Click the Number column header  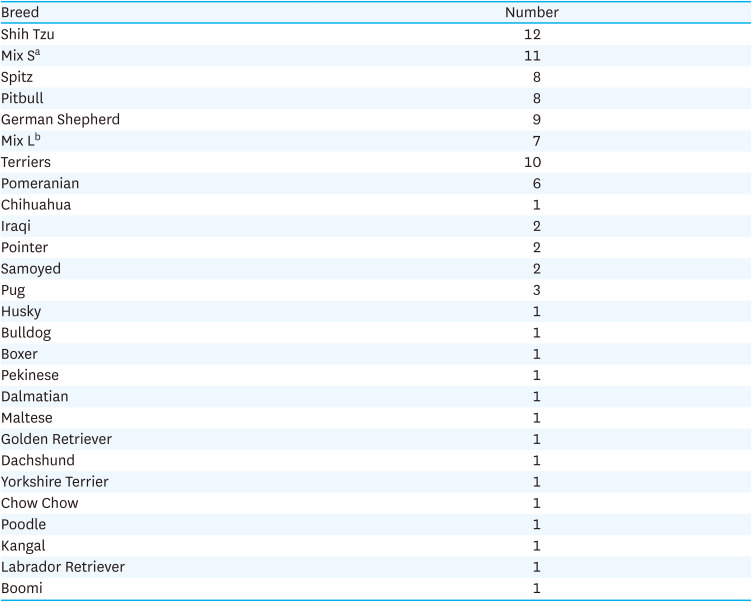coord(531,13)
